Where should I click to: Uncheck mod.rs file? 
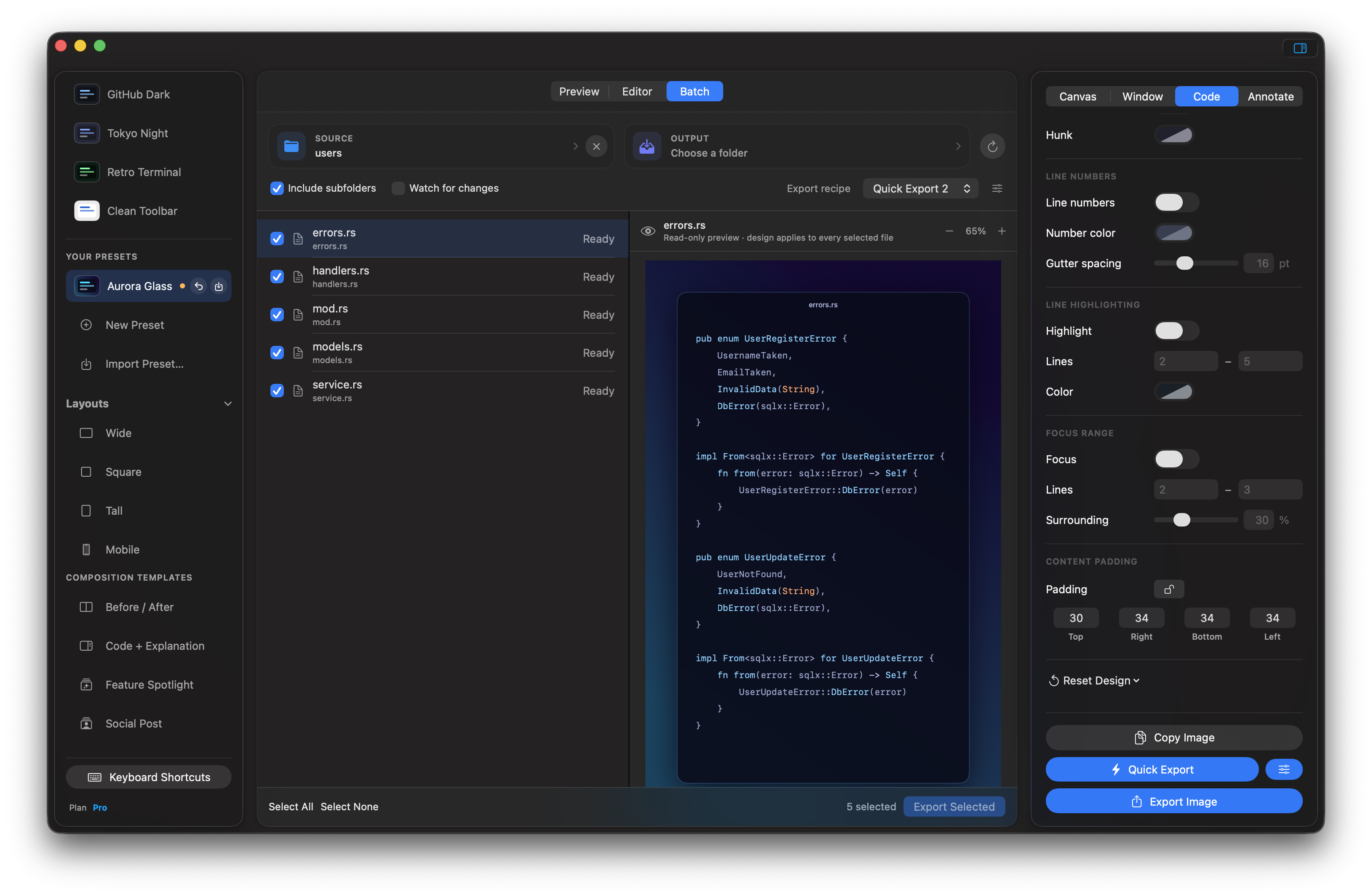point(277,315)
